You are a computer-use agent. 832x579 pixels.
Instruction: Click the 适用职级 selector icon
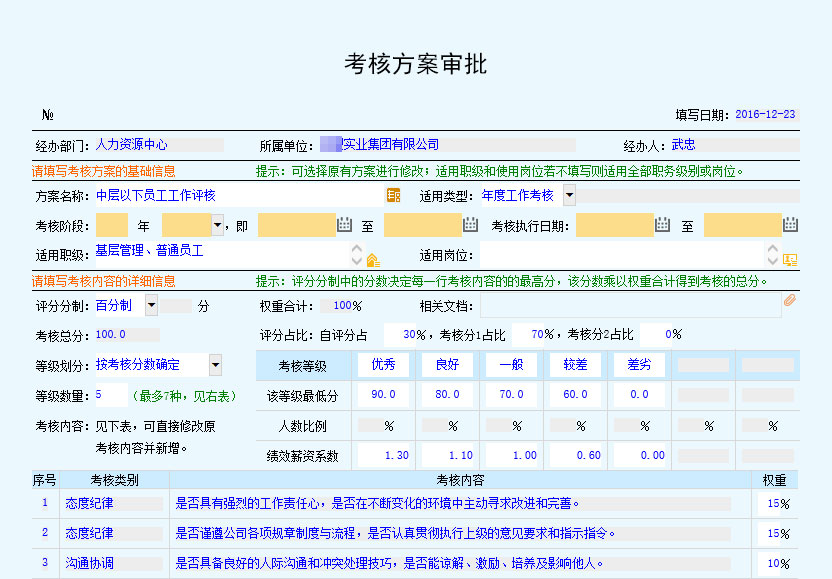[373, 260]
